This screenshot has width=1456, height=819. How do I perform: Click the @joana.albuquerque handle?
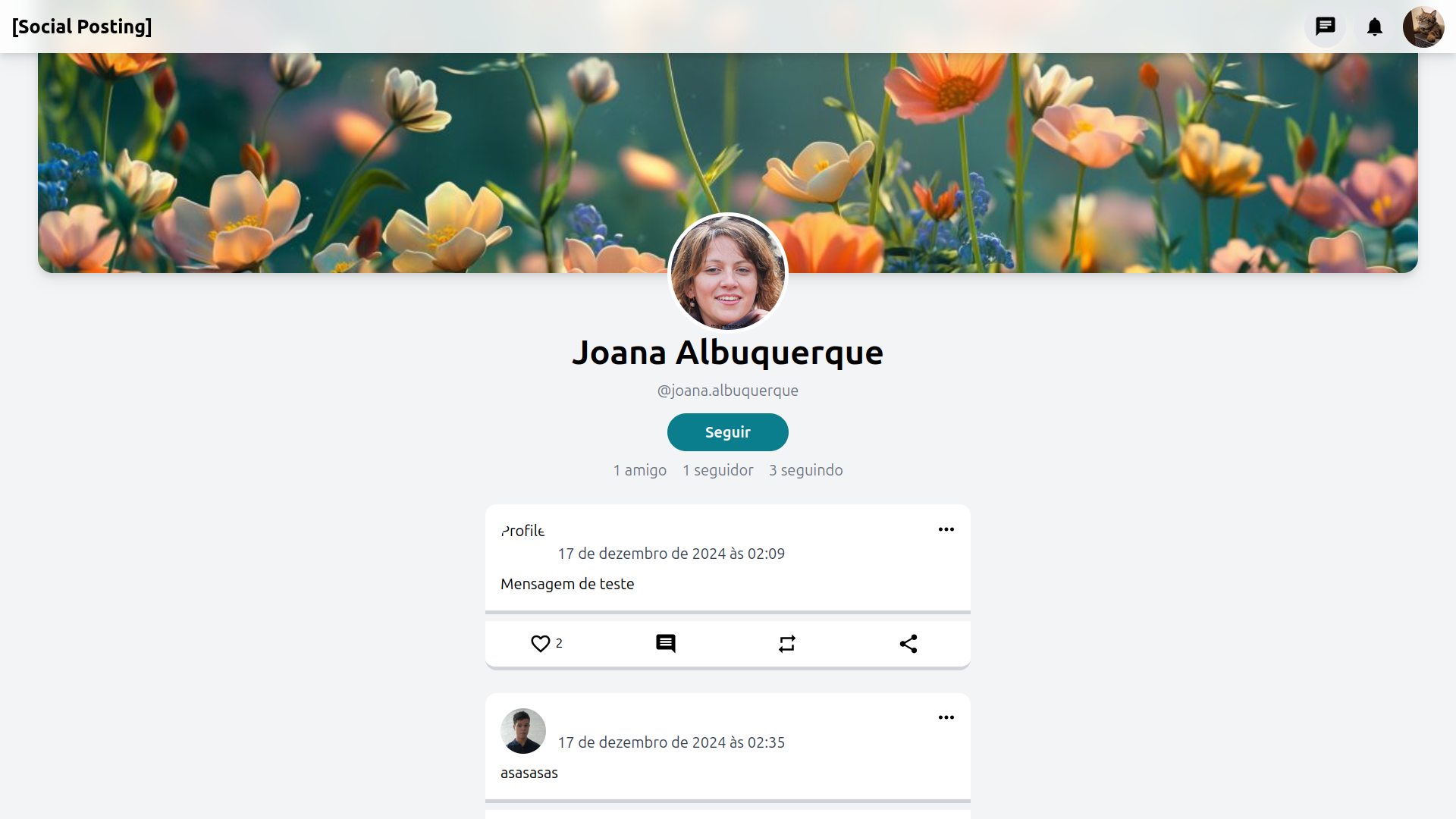point(727,391)
